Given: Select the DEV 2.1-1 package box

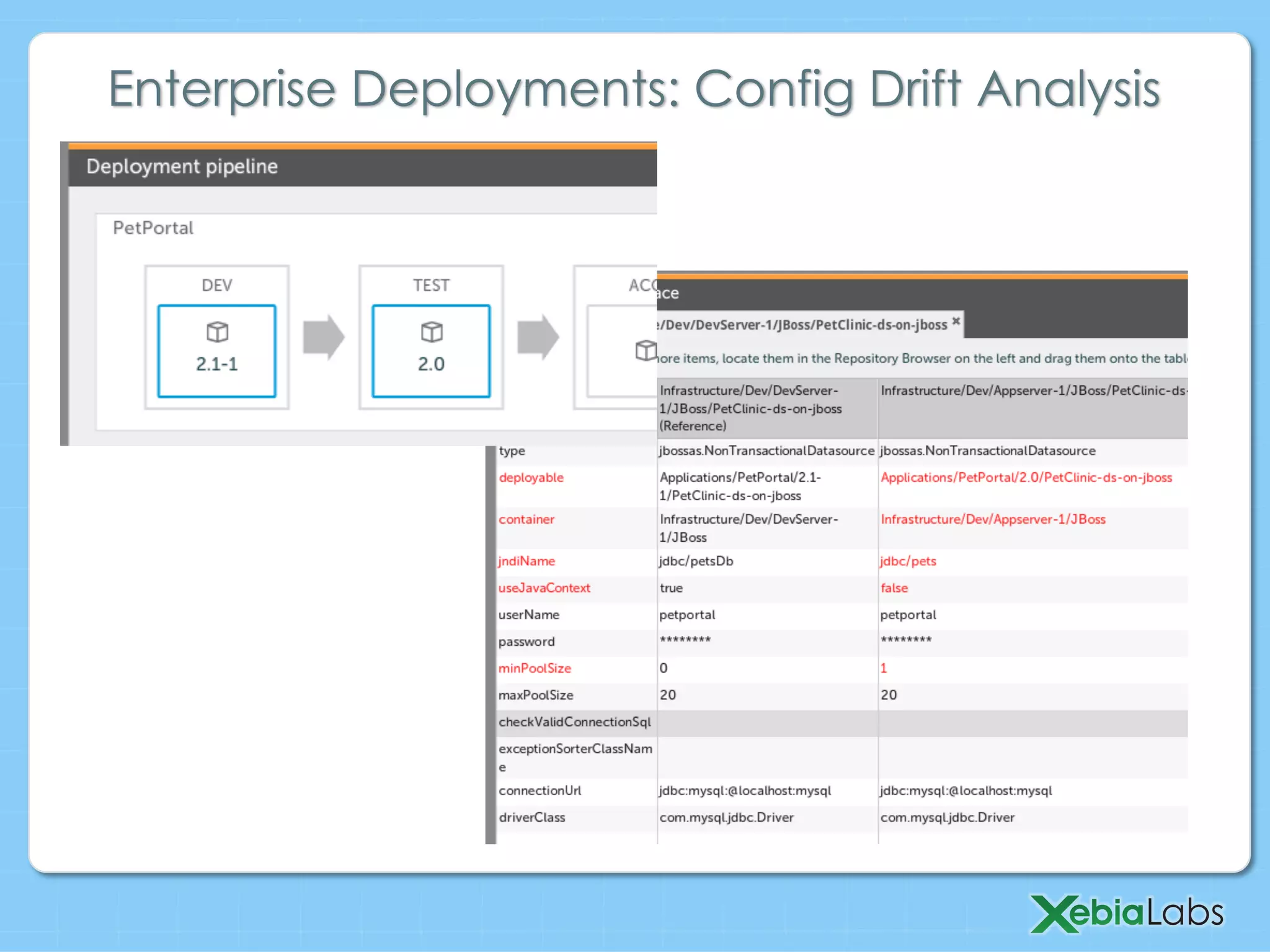Looking at the screenshot, I should (x=216, y=351).
